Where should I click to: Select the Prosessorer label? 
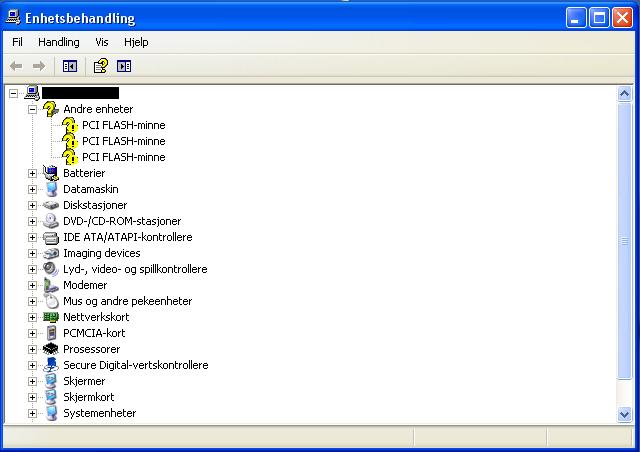91,349
